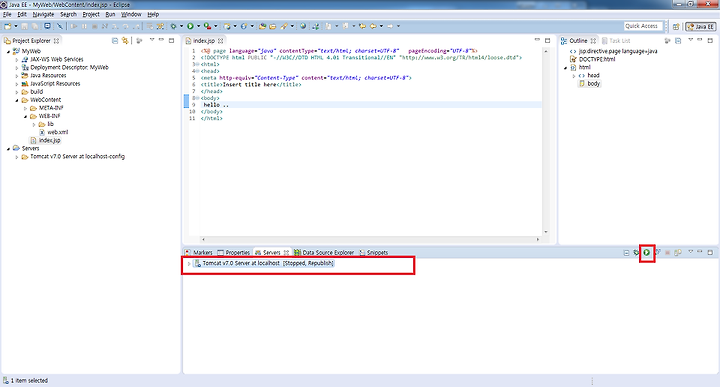Click the Debug bug icon in main toolbar
This screenshot has width=720, height=387.
174,26
